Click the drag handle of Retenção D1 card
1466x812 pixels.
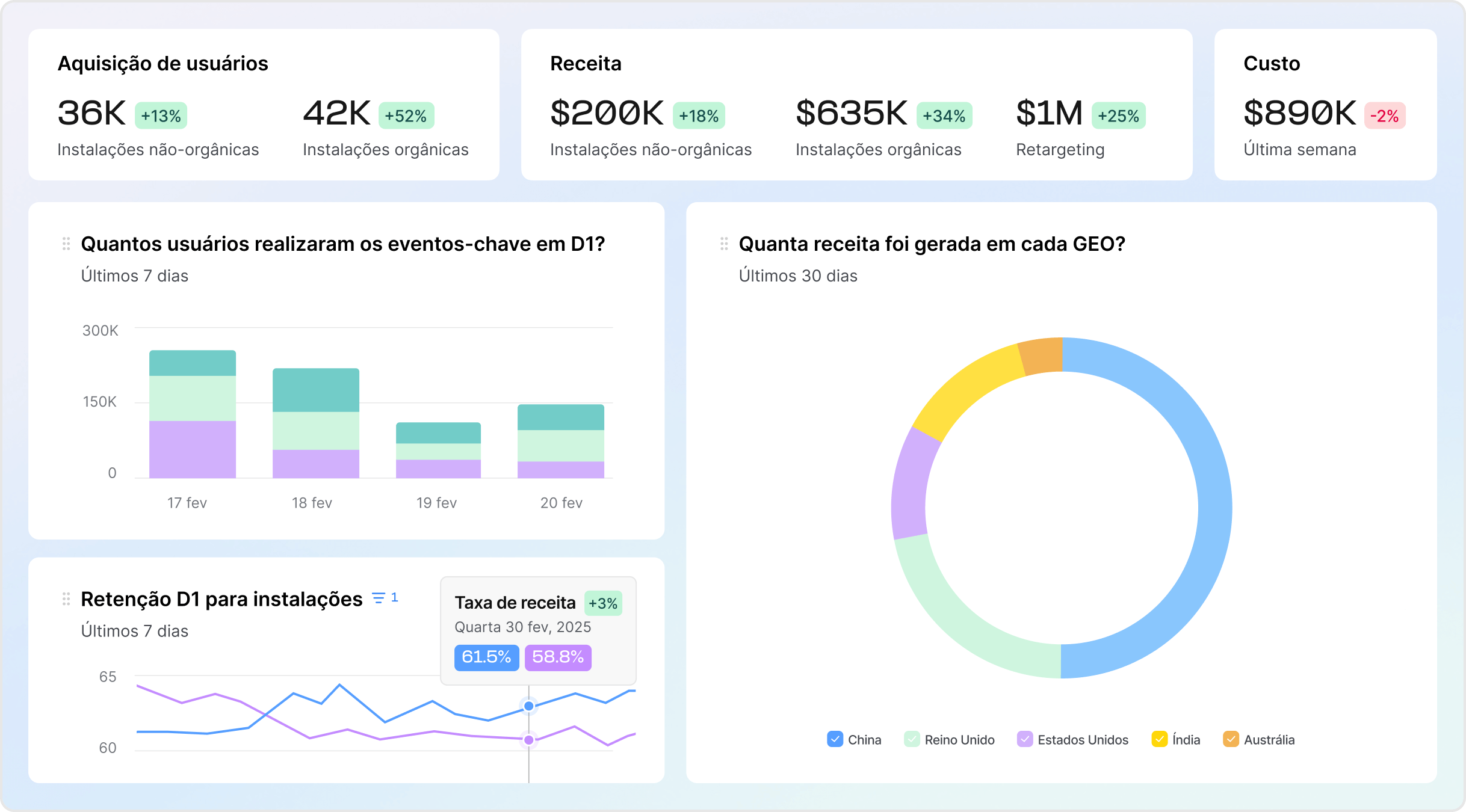coord(66,598)
